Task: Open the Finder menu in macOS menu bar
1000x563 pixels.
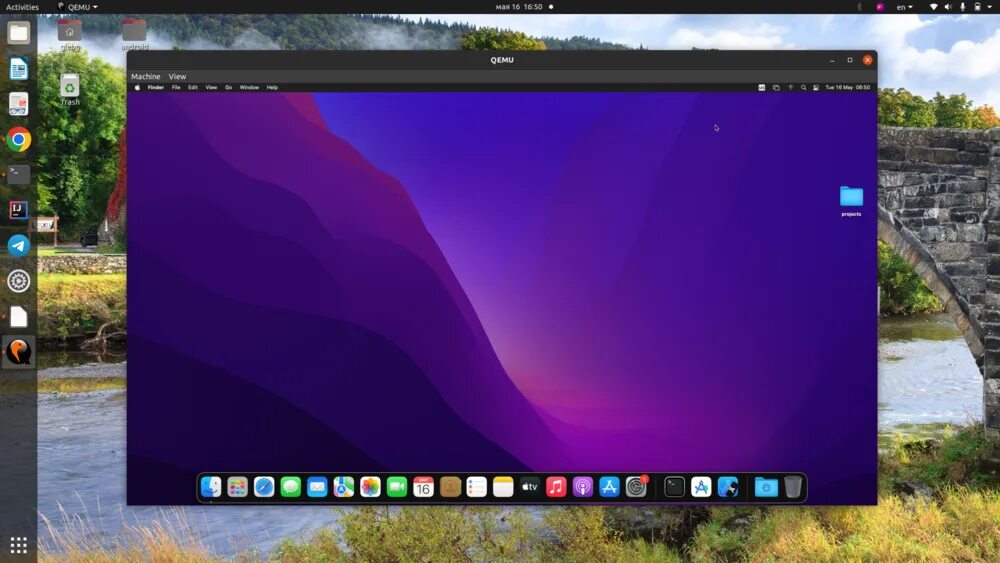Action: pyautogui.click(x=156, y=87)
